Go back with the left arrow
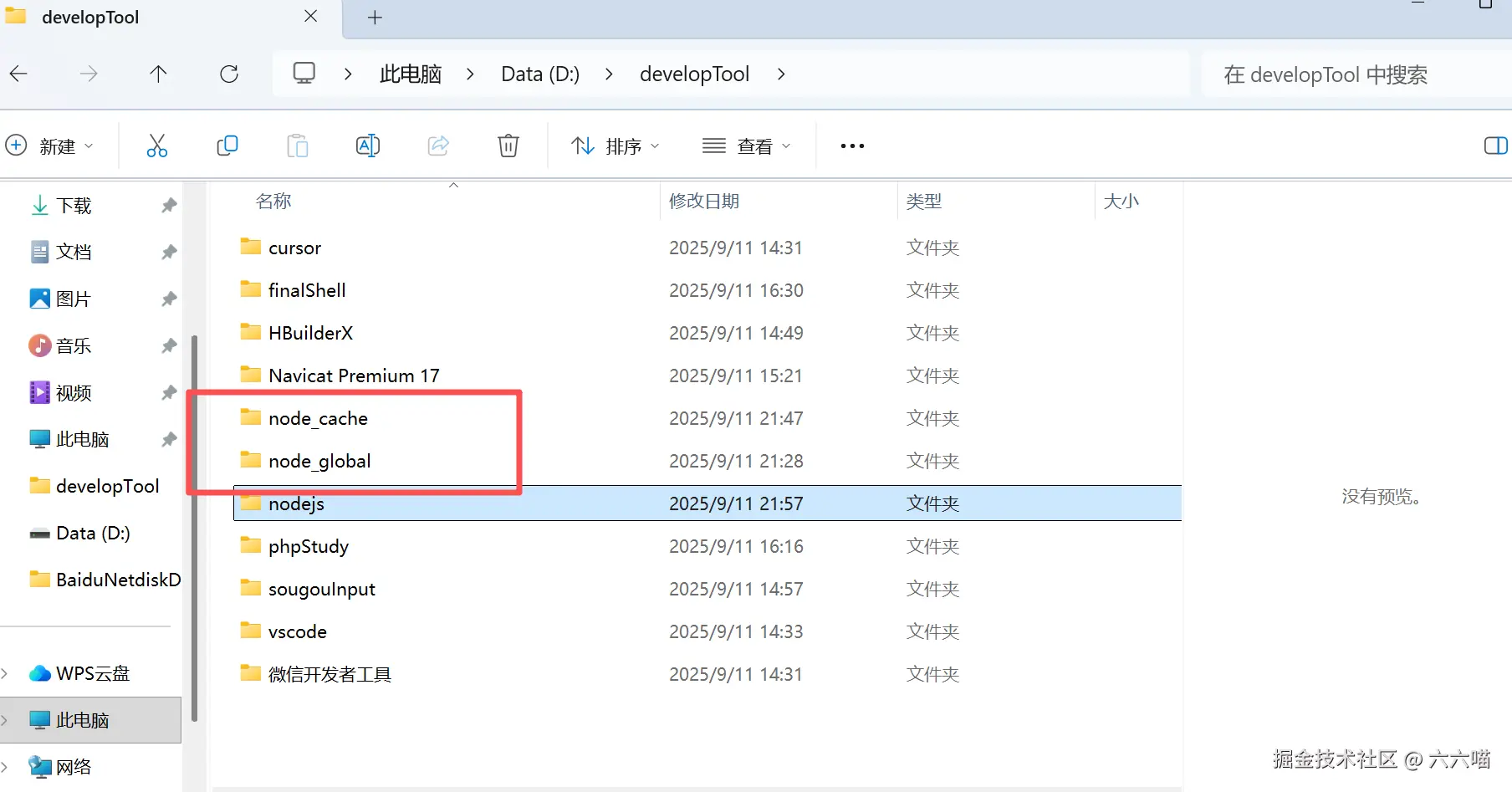The width and height of the screenshot is (1512, 792). [x=18, y=74]
